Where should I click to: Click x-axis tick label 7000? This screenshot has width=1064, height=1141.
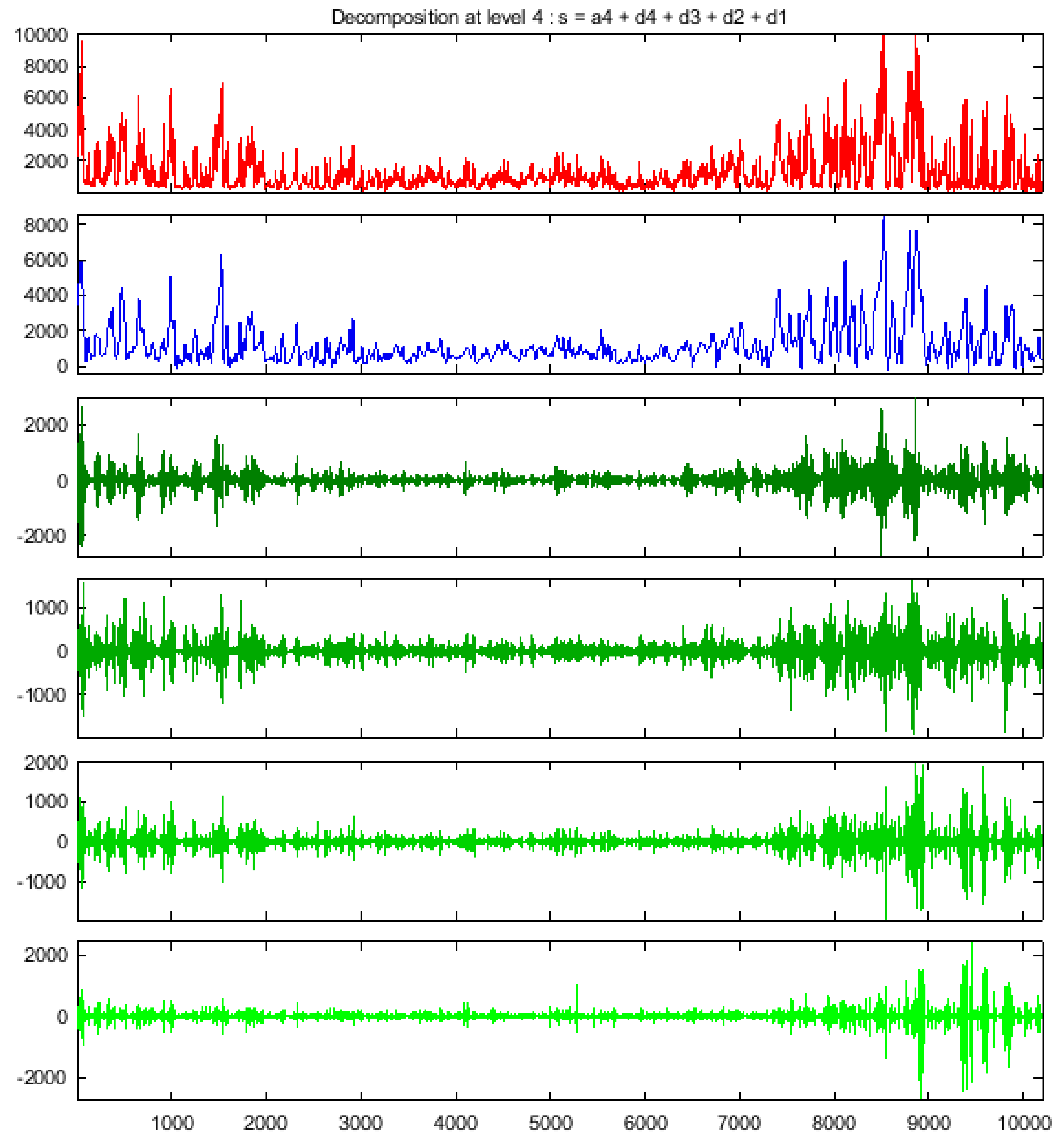pos(739,1123)
